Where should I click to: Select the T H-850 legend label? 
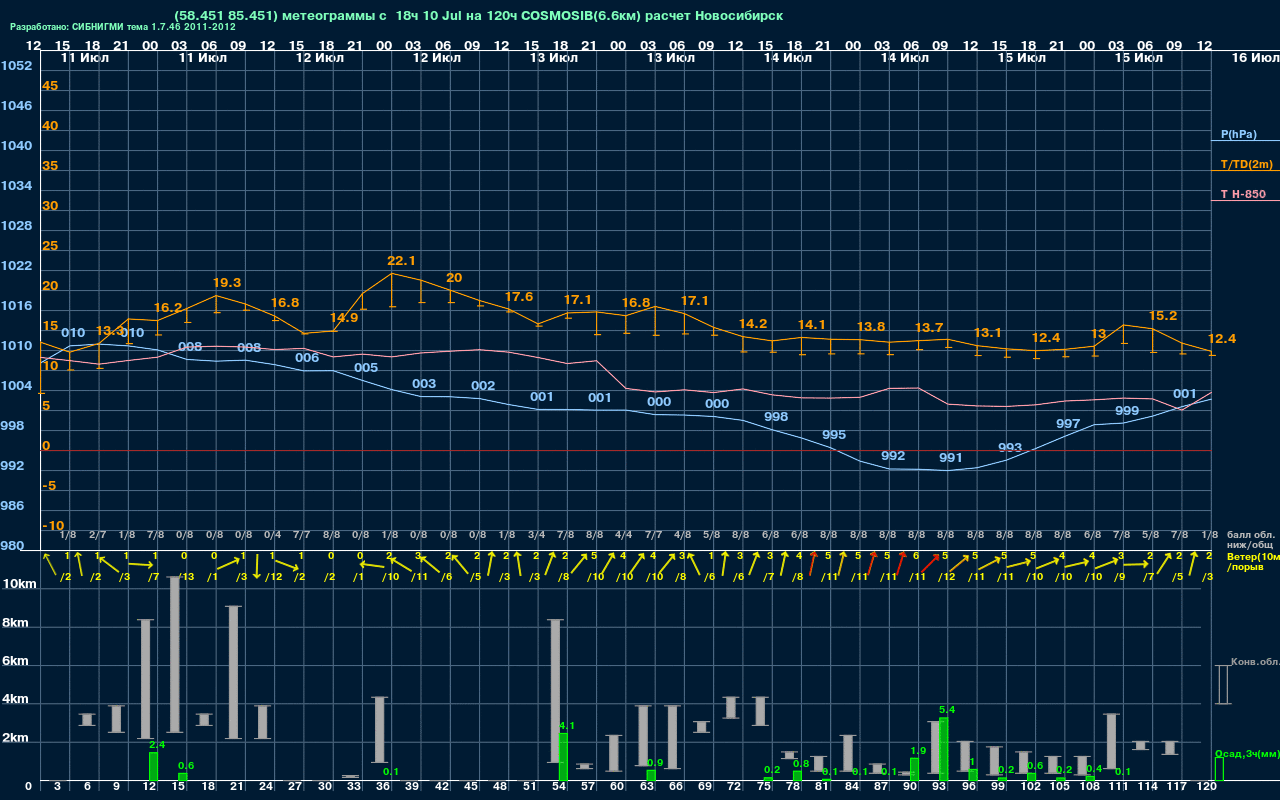tap(1243, 194)
